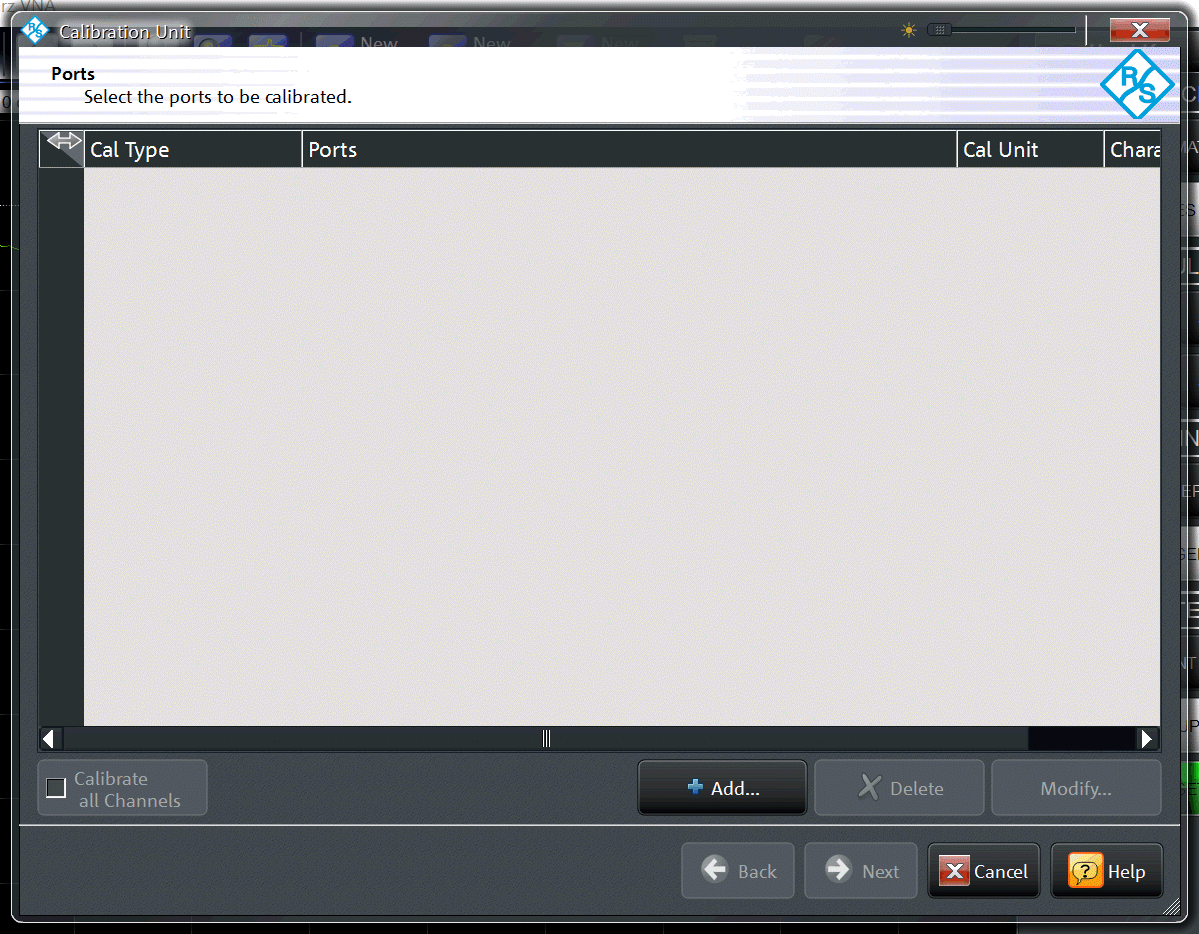
Task: Adjust the transparency slider handle
Action: (x=940, y=30)
